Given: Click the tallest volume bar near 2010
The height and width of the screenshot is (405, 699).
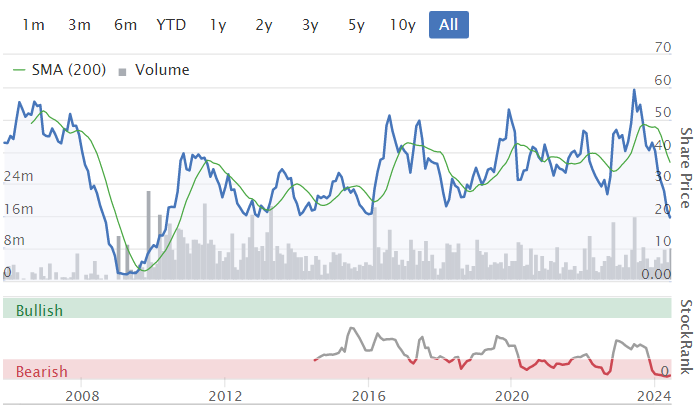Looking at the screenshot, I should (148, 235).
